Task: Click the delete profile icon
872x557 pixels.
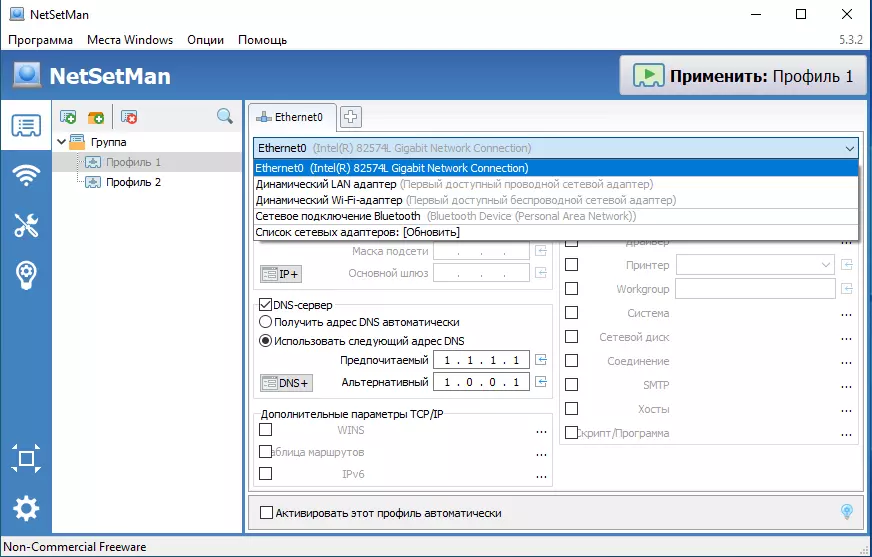Action: [x=128, y=118]
